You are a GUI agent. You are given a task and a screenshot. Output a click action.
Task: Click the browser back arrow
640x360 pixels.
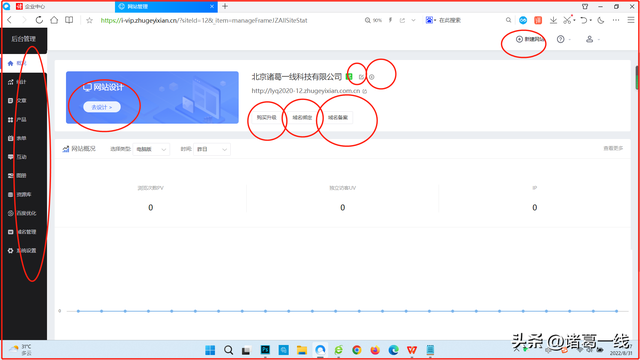pos(10,20)
